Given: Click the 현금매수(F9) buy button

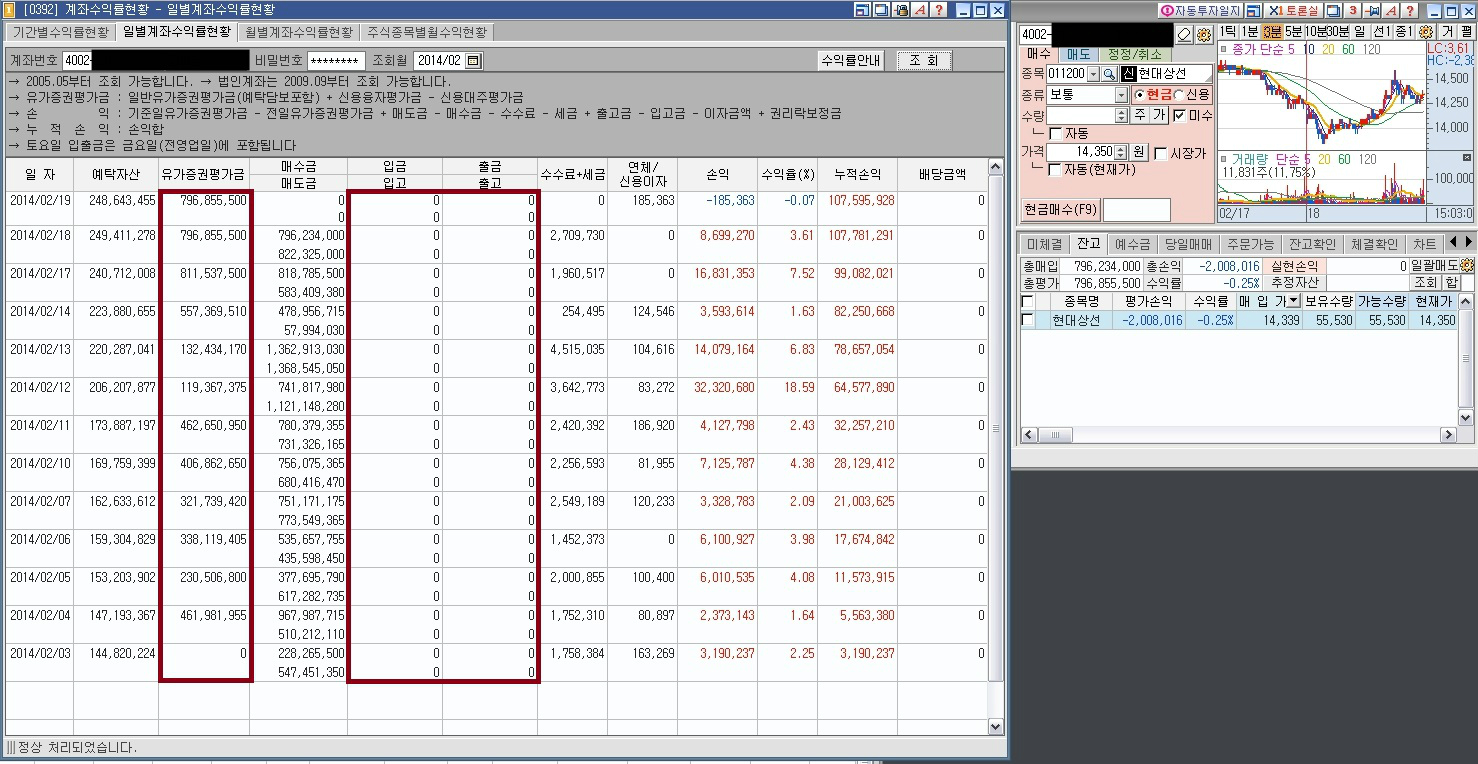Looking at the screenshot, I should tap(1060, 210).
